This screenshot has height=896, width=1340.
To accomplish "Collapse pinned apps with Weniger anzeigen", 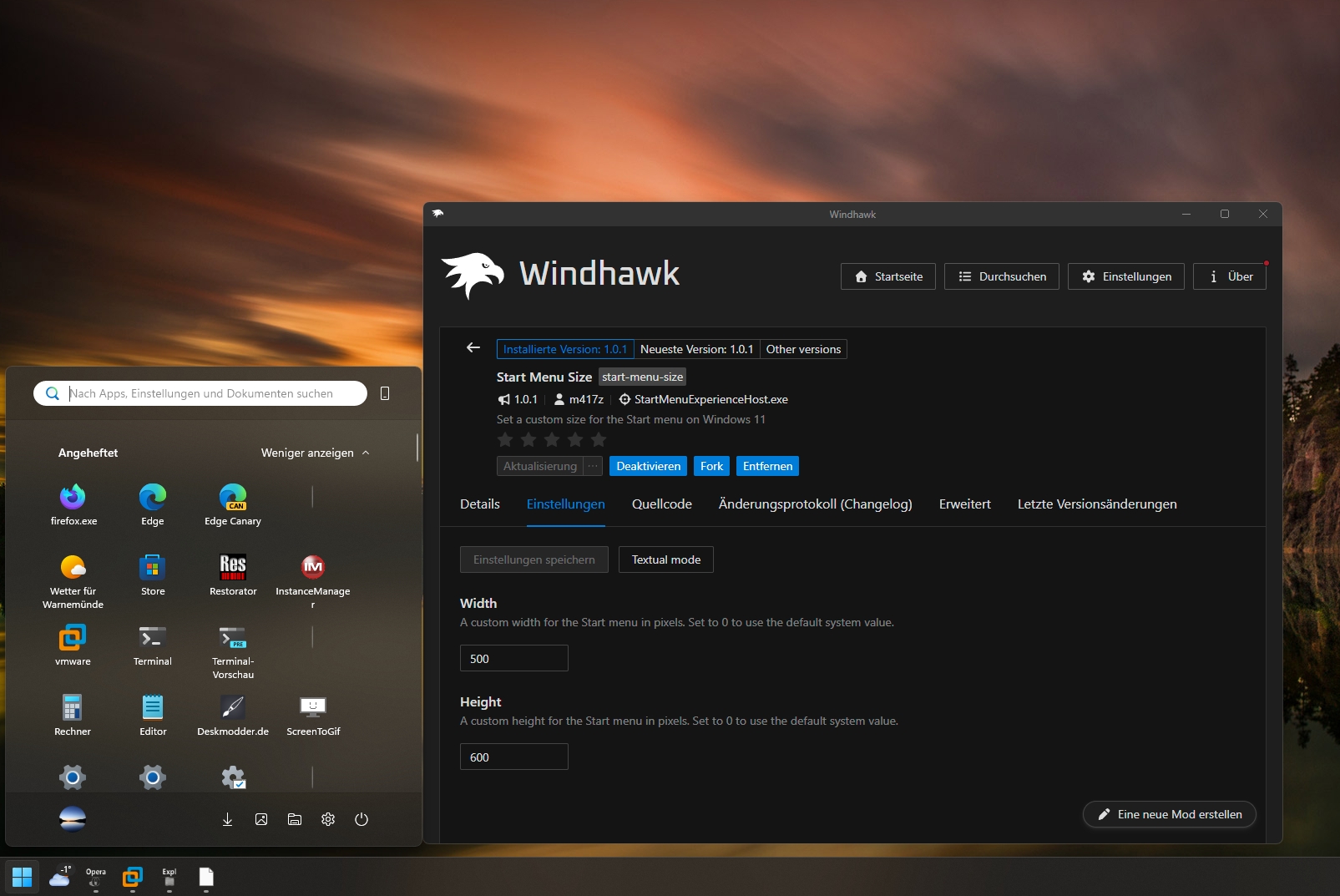I will coord(315,453).
